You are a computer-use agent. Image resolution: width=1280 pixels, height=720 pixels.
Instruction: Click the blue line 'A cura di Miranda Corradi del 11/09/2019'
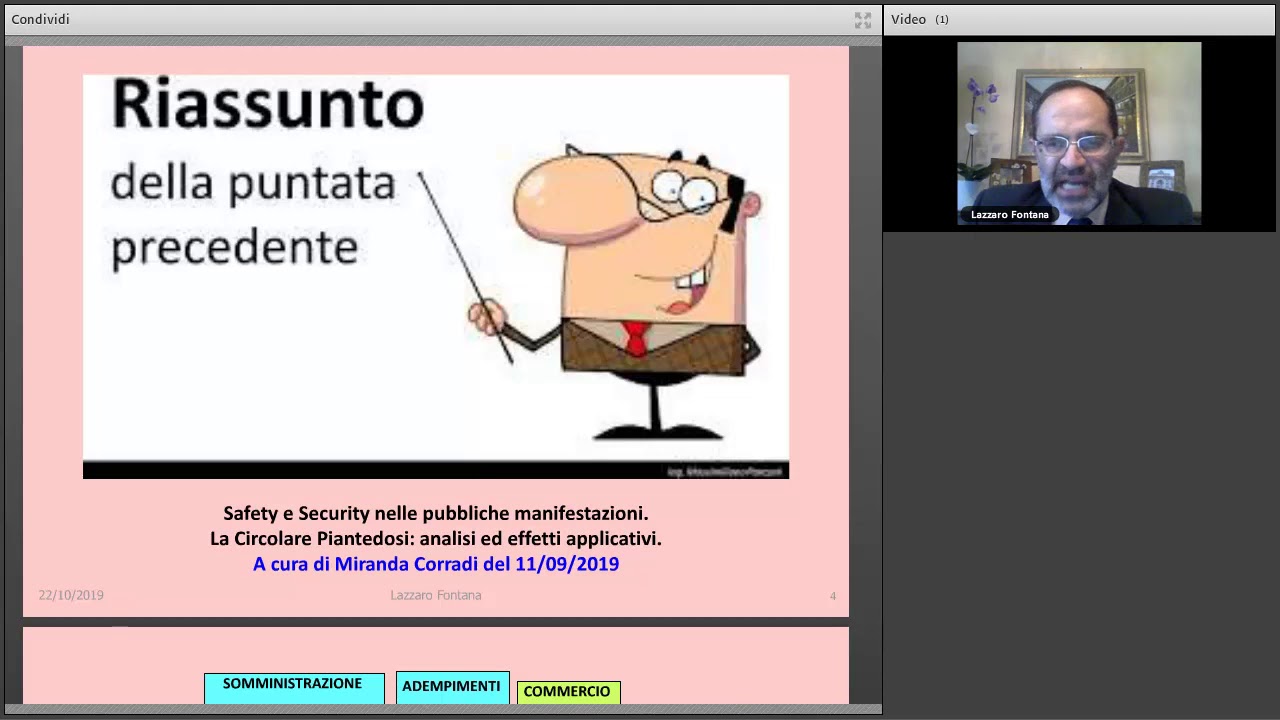[436, 564]
